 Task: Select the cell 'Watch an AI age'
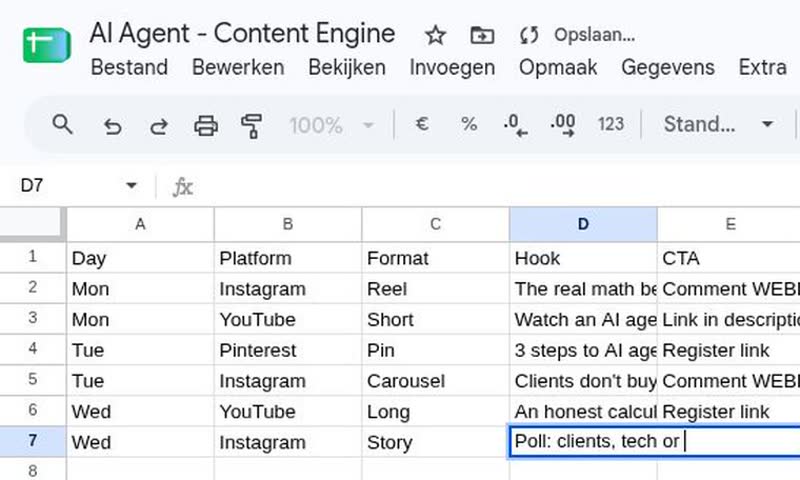click(583, 319)
